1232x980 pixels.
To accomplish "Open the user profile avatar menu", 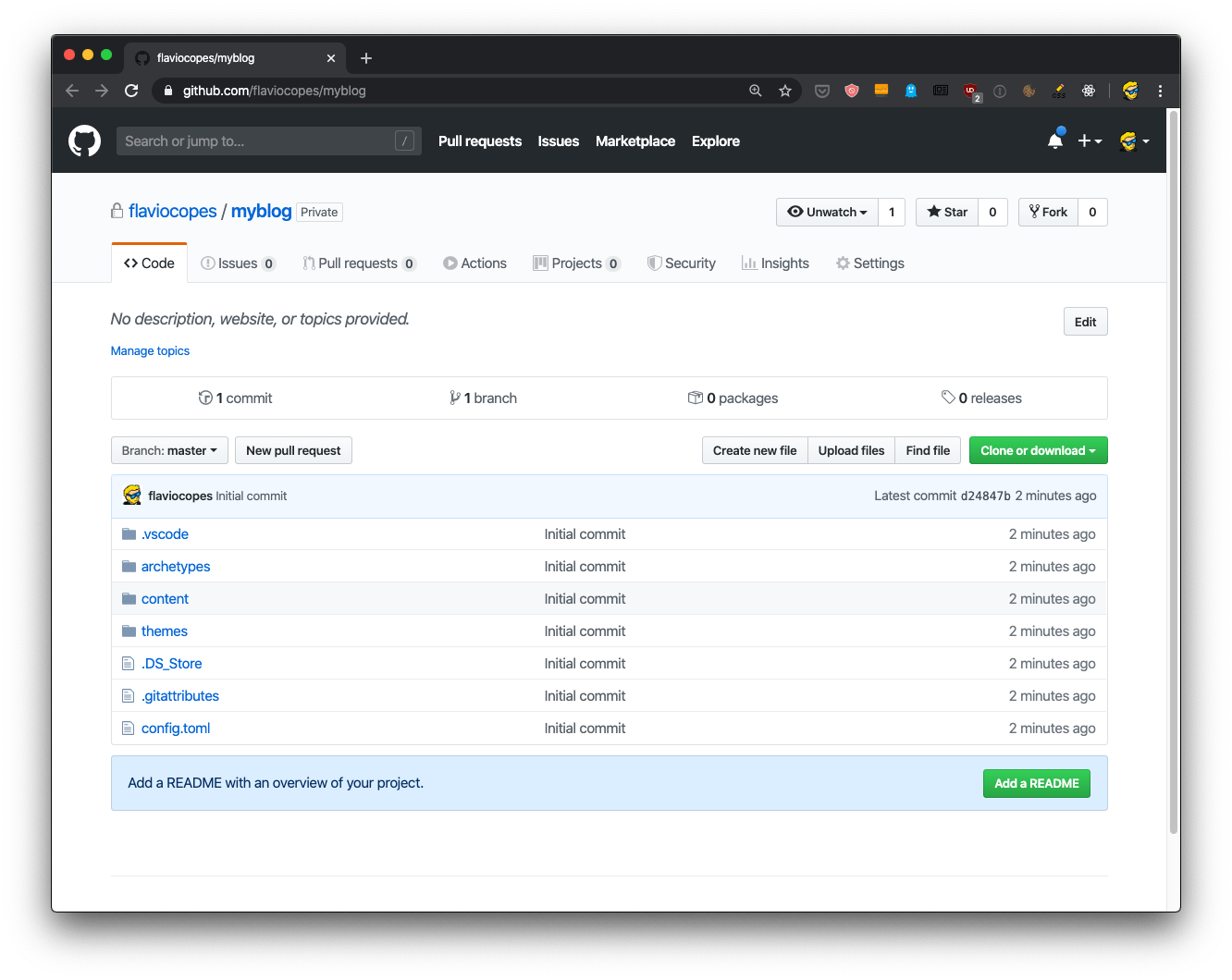I will [x=1134, y=141].
